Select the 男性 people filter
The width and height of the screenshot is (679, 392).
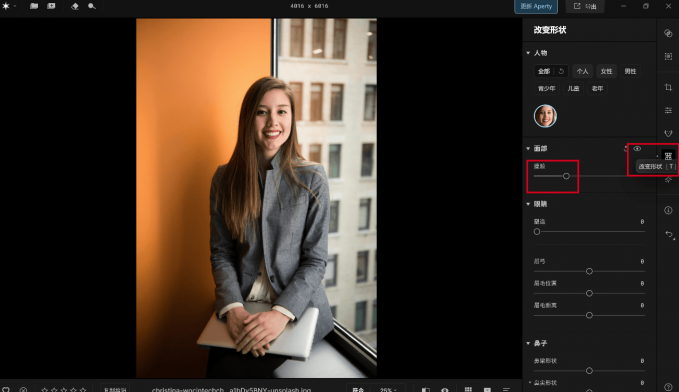(x=630, y=71)
